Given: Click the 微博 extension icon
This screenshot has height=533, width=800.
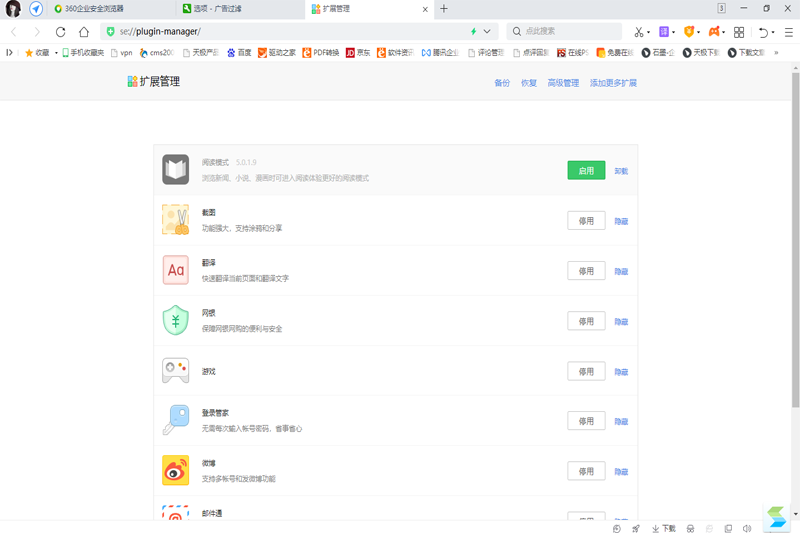Looking at the screenshot, I should point(176,470).
